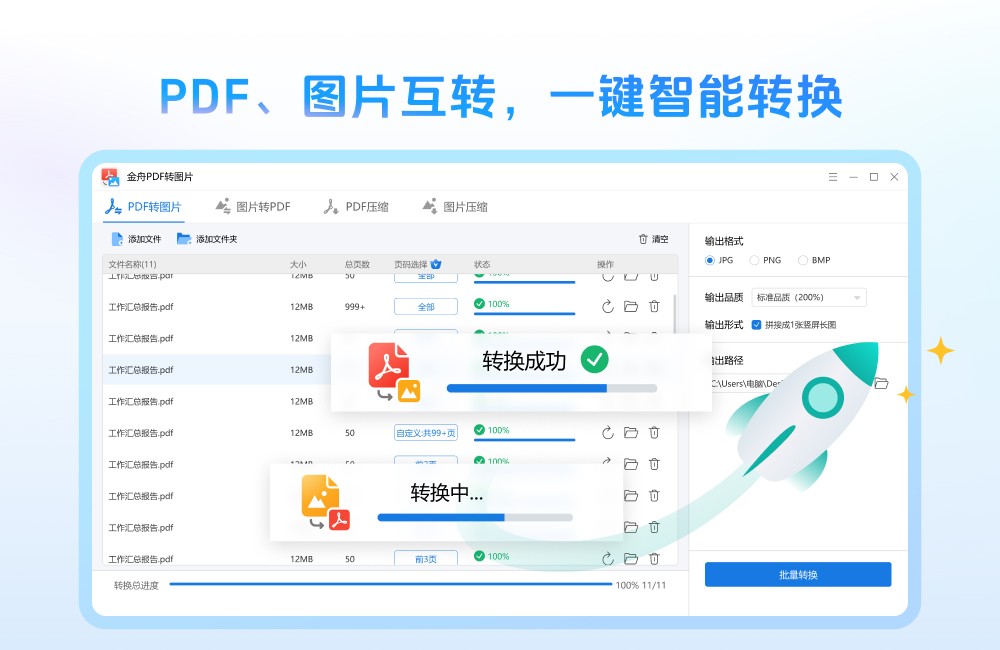Select the PNG output format
This screenshot has height=650, width=1000.
click(x=755, y=260)
